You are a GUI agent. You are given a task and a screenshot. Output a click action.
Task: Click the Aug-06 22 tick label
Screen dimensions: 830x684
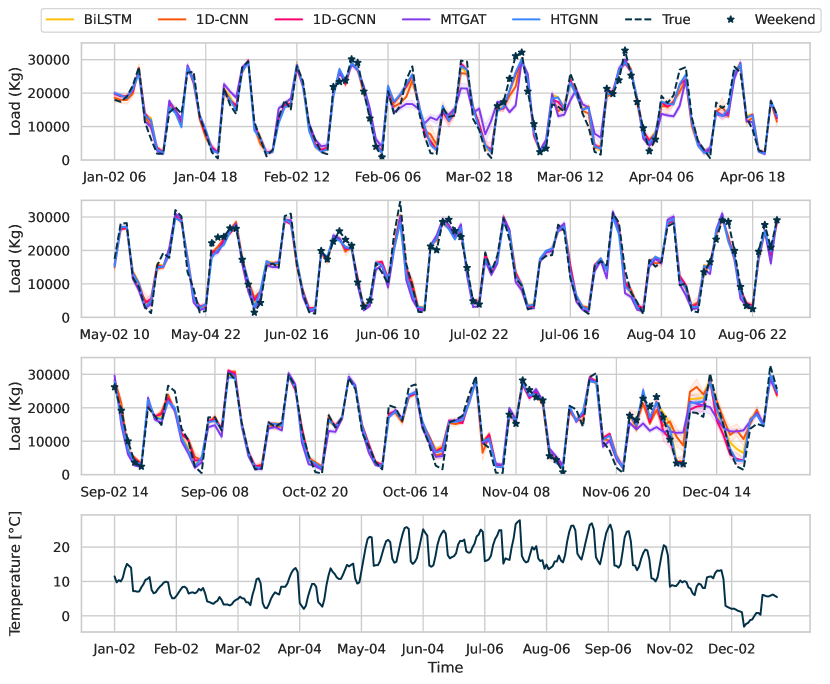[x=750, y=335]
